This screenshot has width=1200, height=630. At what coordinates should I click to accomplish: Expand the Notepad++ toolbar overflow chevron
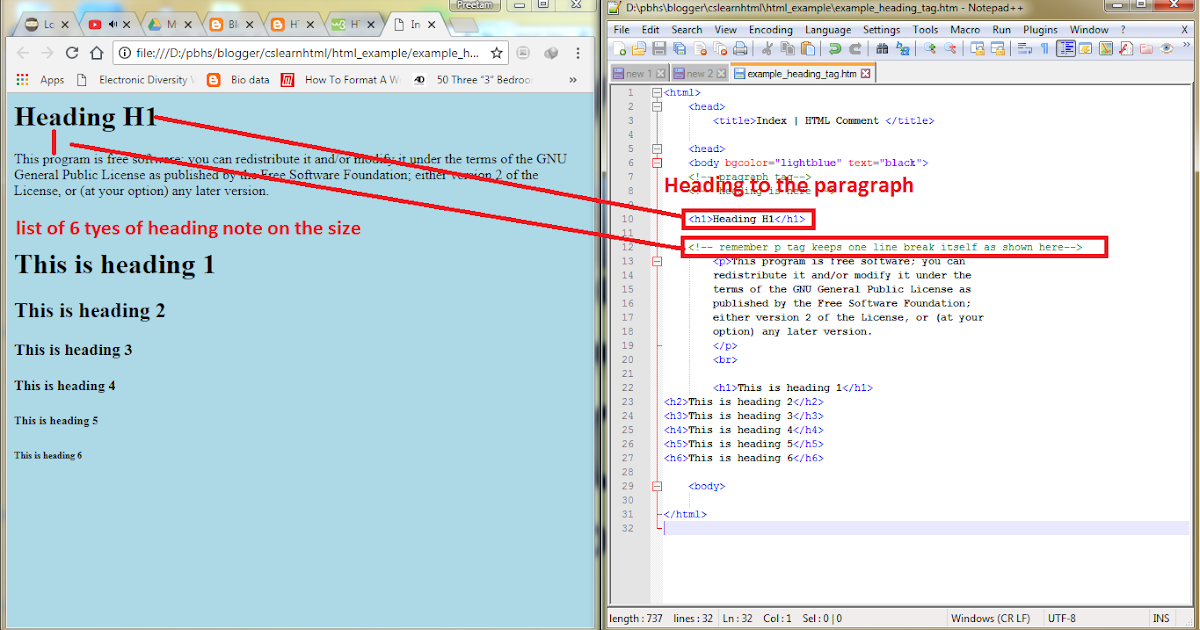click(1187, 45)
